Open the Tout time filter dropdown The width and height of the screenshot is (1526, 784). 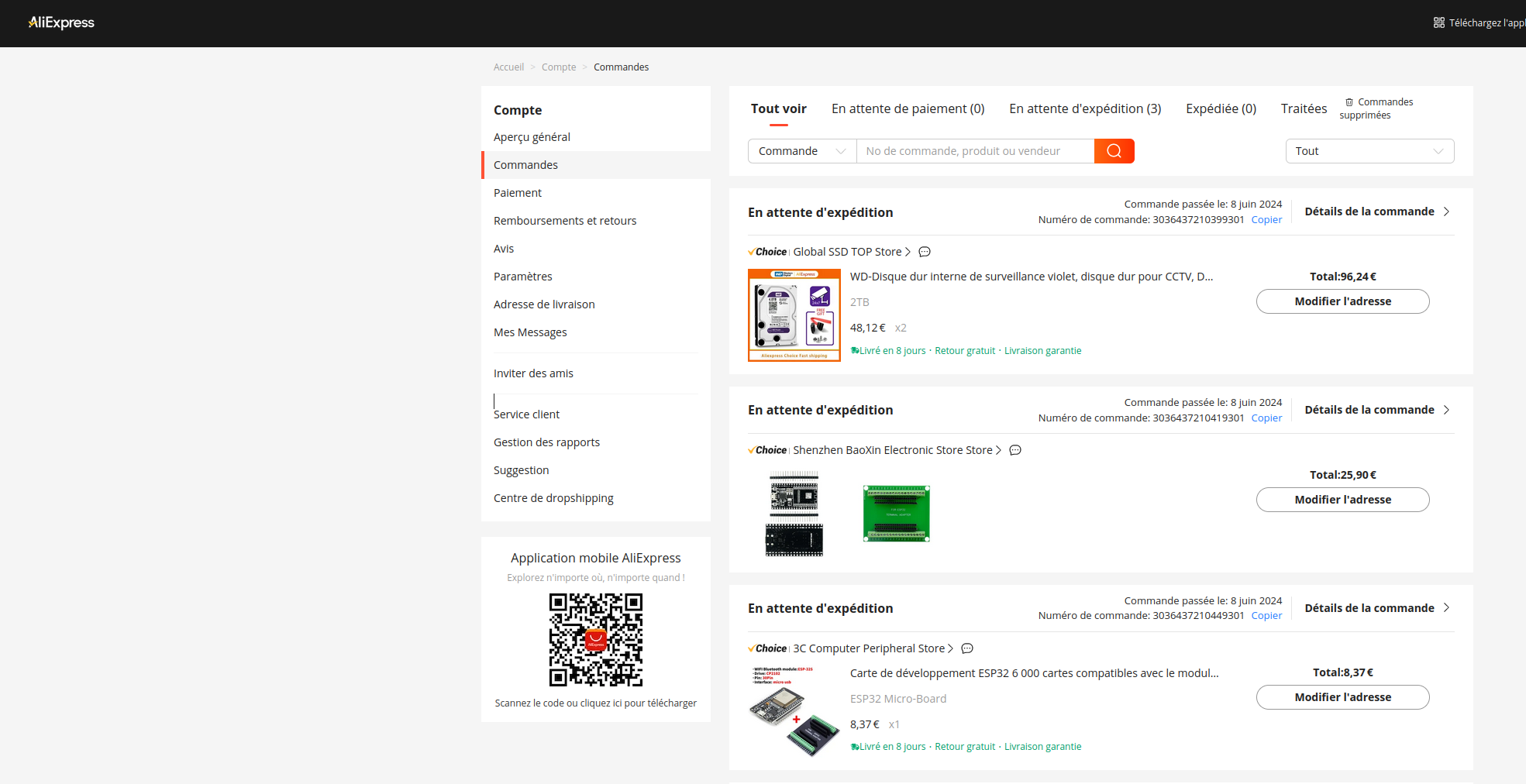(x=1369, y=151)
